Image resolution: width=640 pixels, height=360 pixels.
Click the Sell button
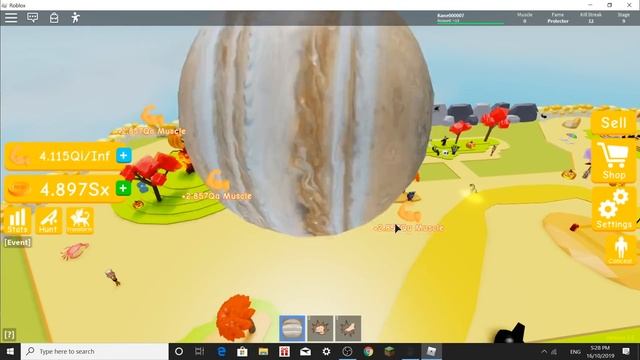[613, 122]
